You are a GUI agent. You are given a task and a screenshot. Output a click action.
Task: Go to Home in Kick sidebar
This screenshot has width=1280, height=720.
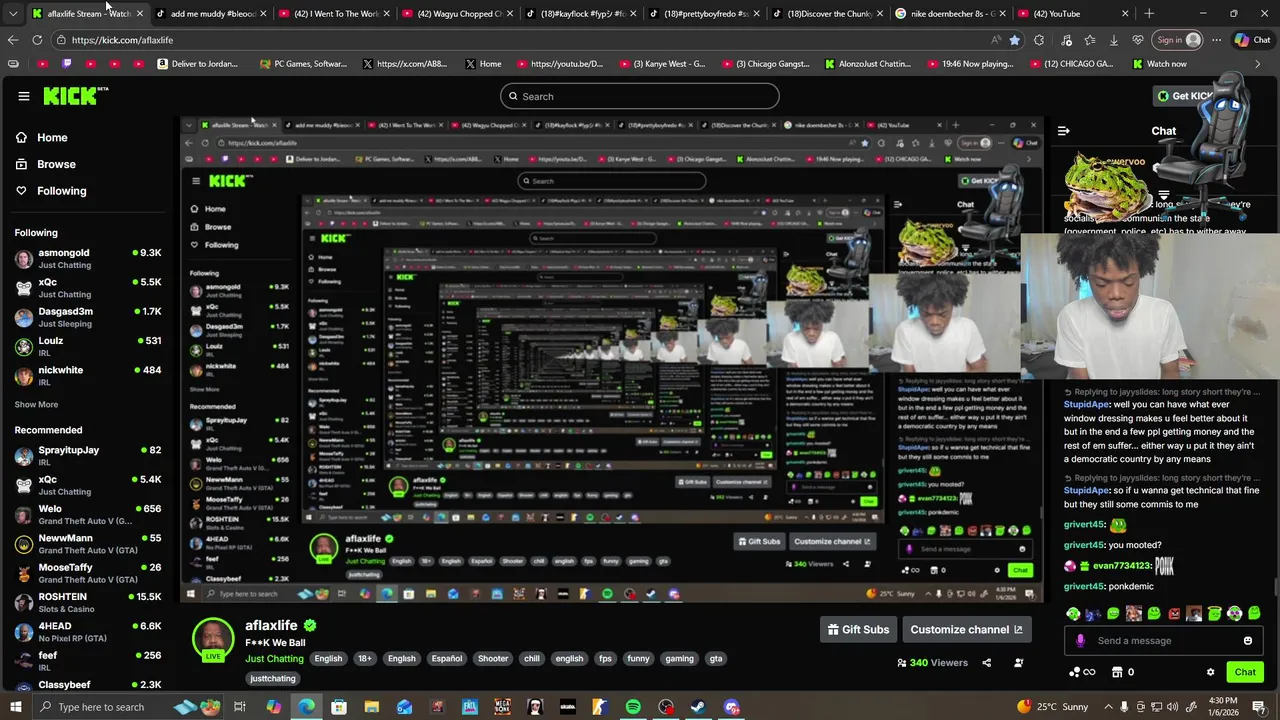pos(42,138)
